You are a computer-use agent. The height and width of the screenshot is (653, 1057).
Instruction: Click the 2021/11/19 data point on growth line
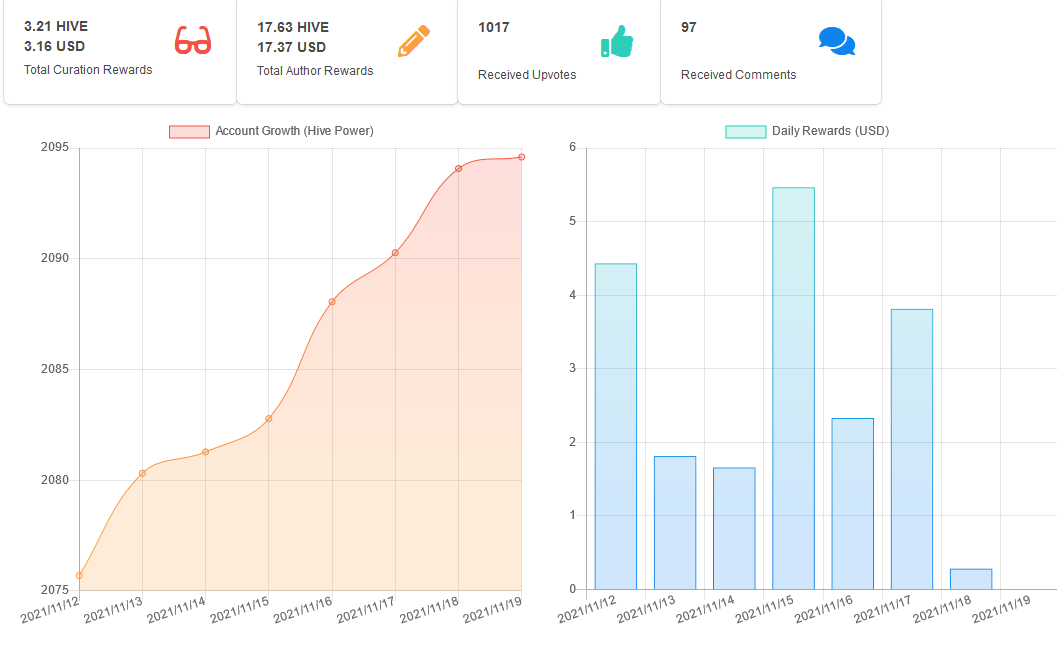click(522, 157)
